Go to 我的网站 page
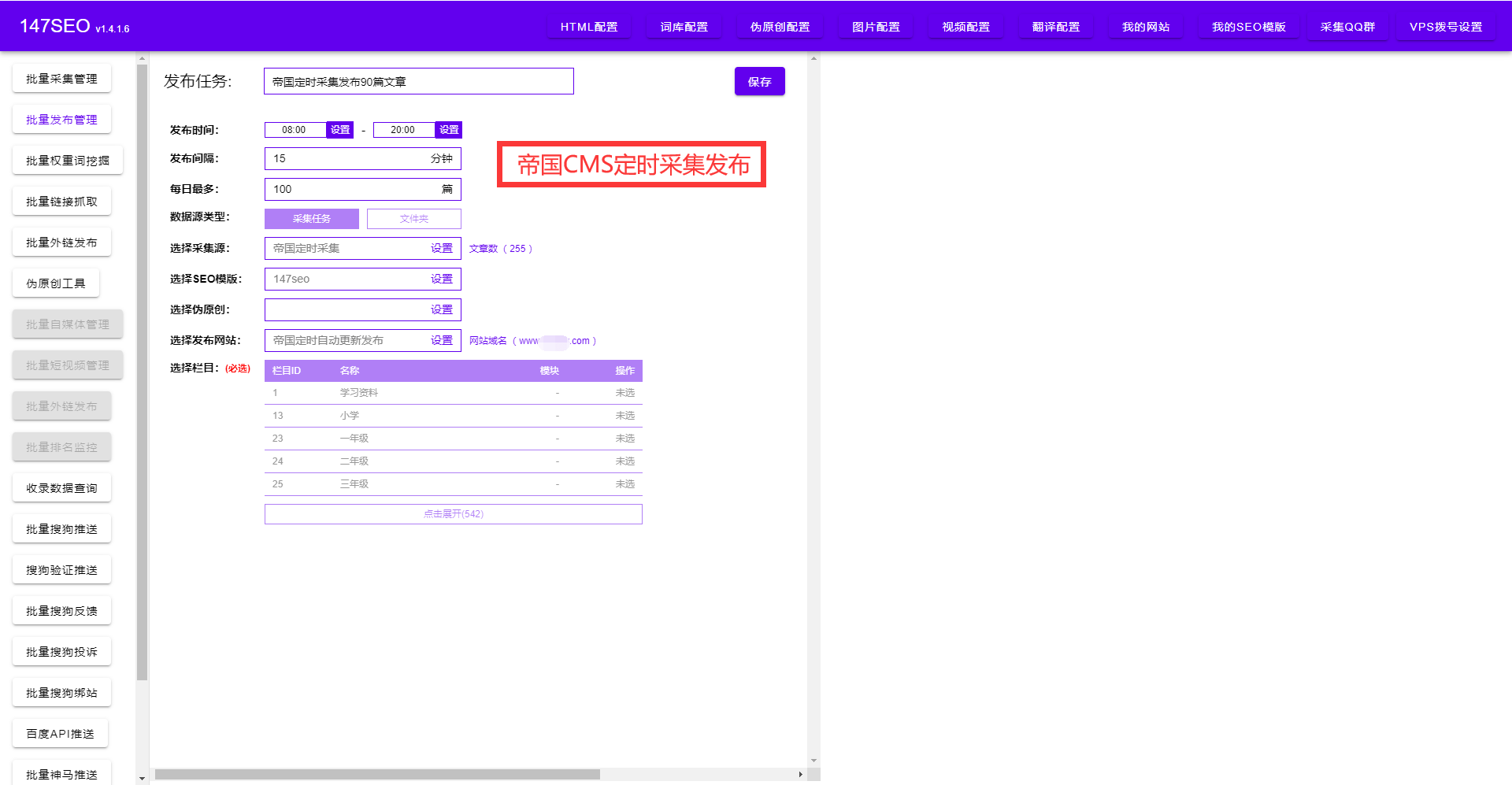The width and height of the screenshot is (1512, 785). click(1146, 27)
